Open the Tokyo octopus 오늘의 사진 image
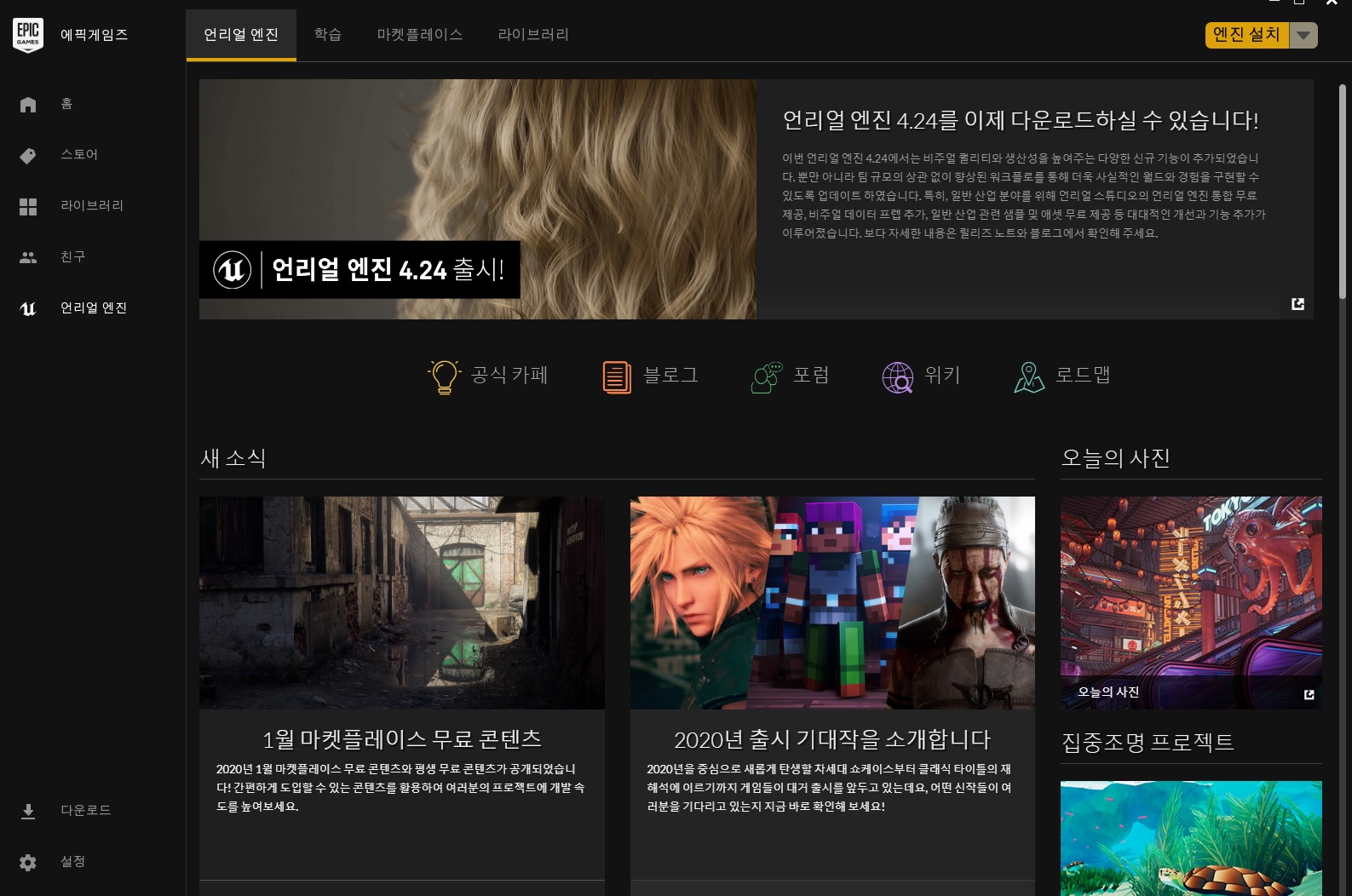Screen dimensions: 1352x896 coord(1191,603)
